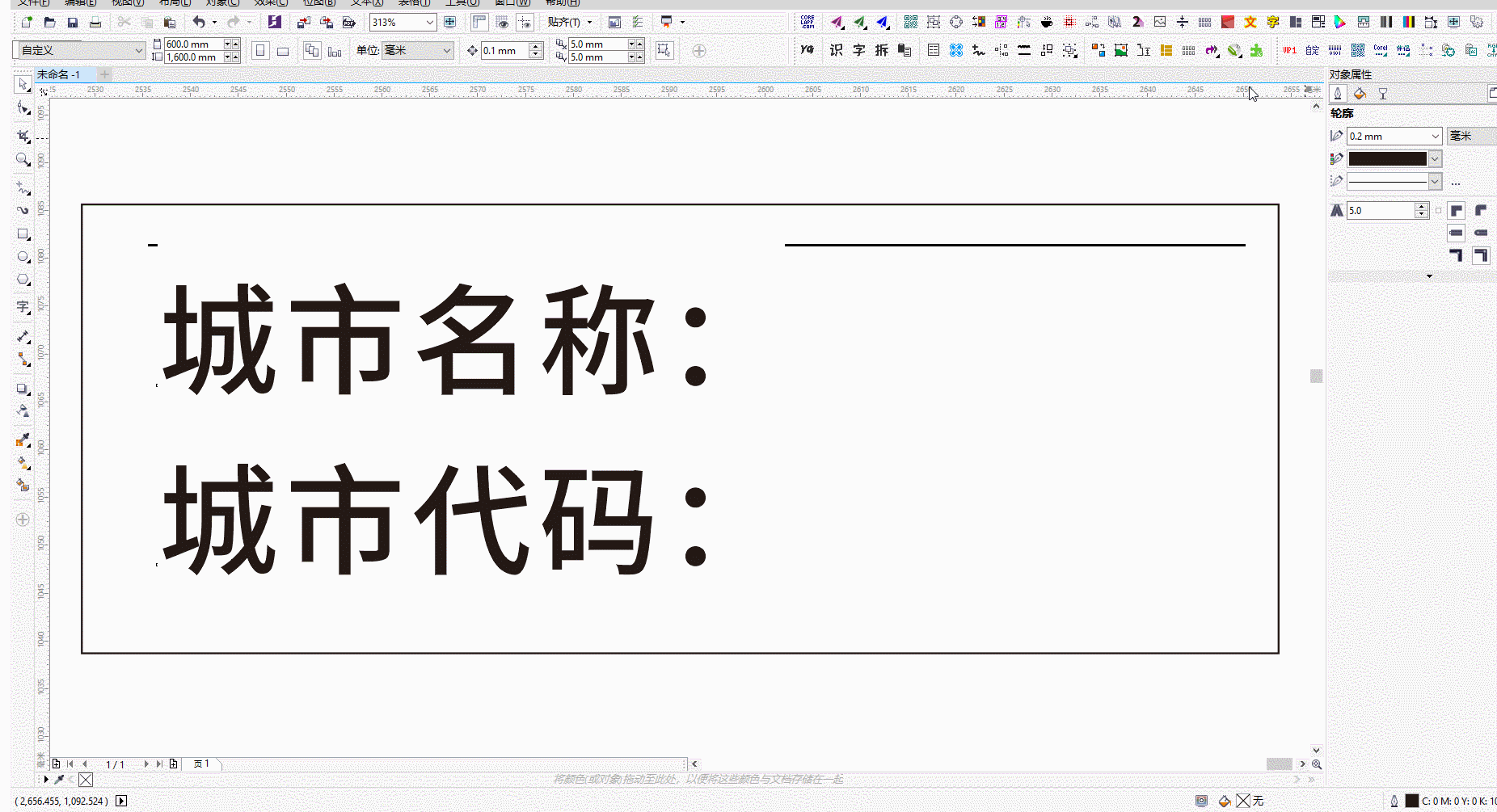Select the Pick tool in toolbox
This screenshot has height=812, width=1497.
(x=23, y=85)
